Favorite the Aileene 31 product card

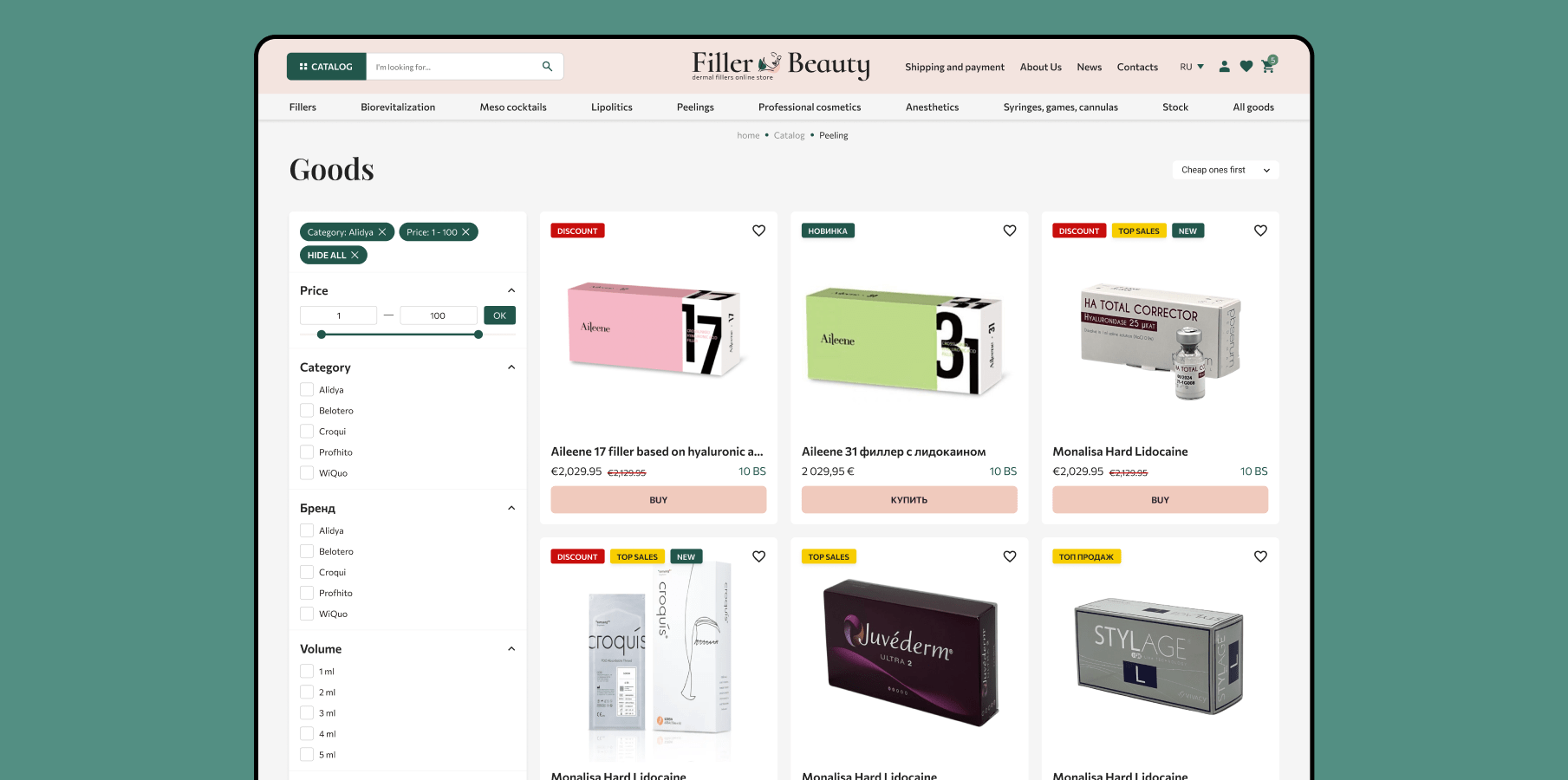[x=1010, y=231]
